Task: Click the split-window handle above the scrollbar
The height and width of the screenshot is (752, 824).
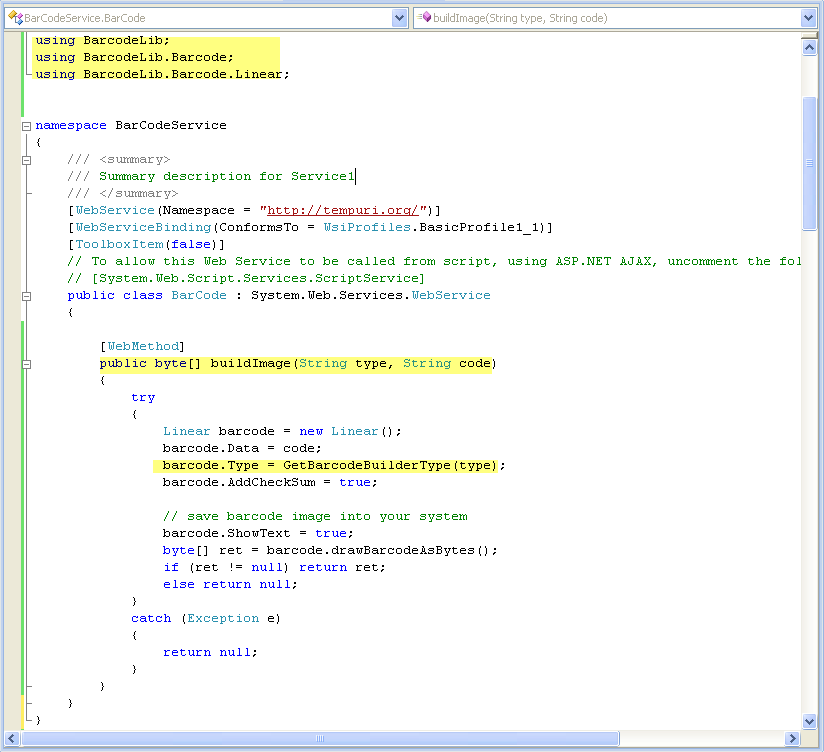Action: point(809,36)
